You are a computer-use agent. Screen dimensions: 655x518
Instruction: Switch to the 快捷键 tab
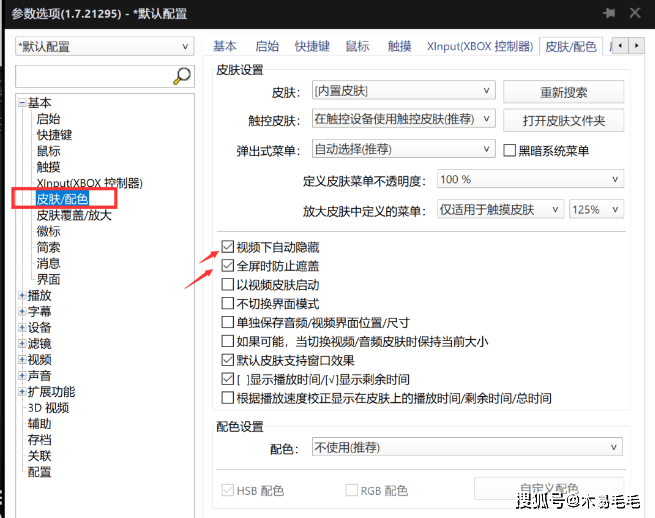[312, 46]
